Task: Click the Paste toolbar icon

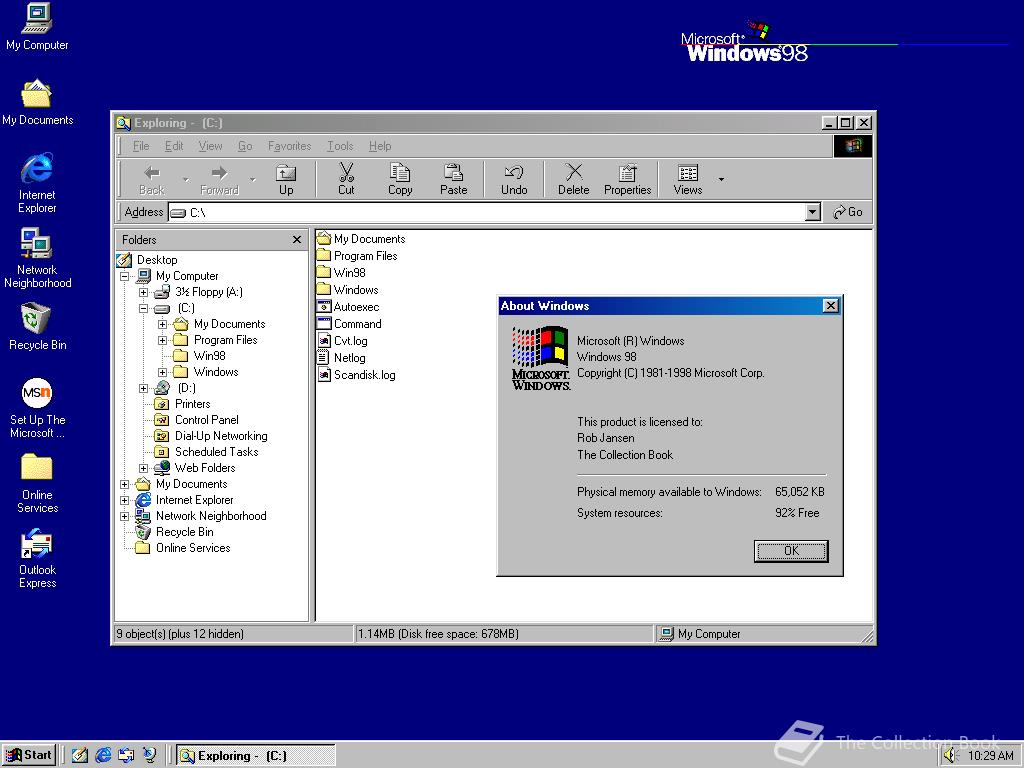Action: 454,179
